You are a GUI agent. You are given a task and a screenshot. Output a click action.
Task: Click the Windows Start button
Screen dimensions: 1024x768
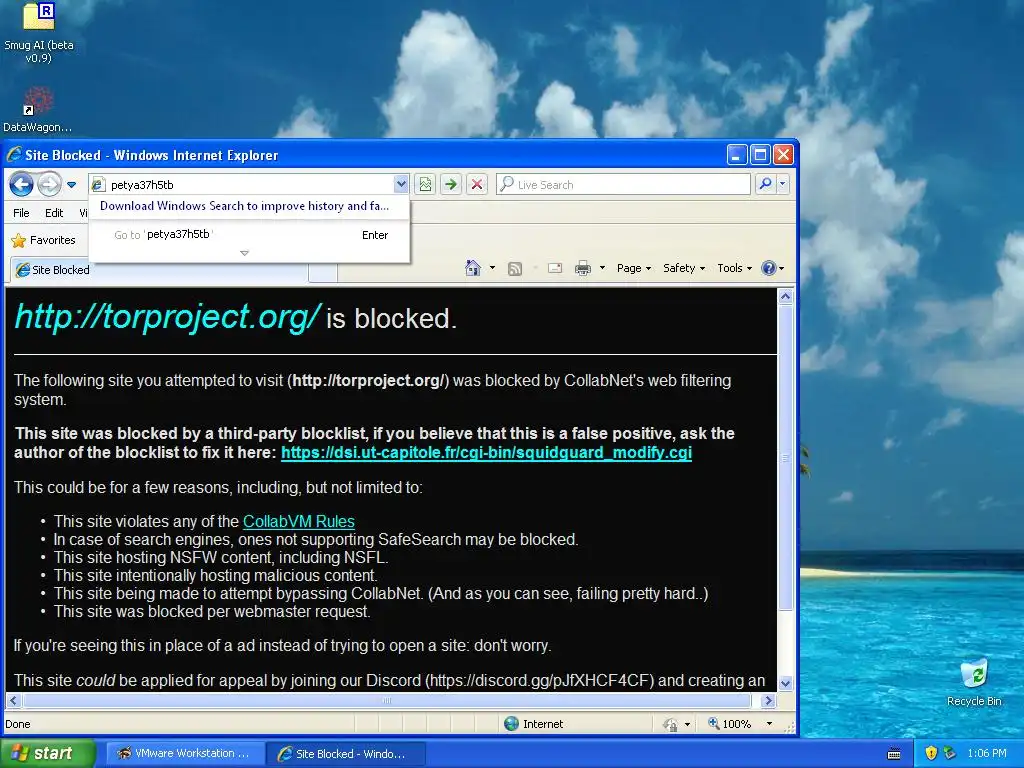(x=47, y=753)
